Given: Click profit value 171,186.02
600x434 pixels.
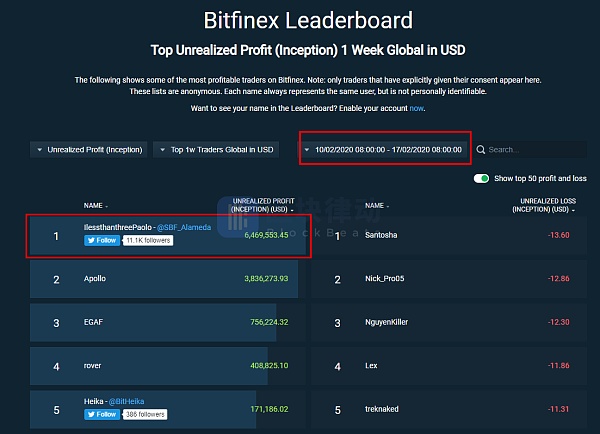Looking at the screenshot, I should point(269,409).
